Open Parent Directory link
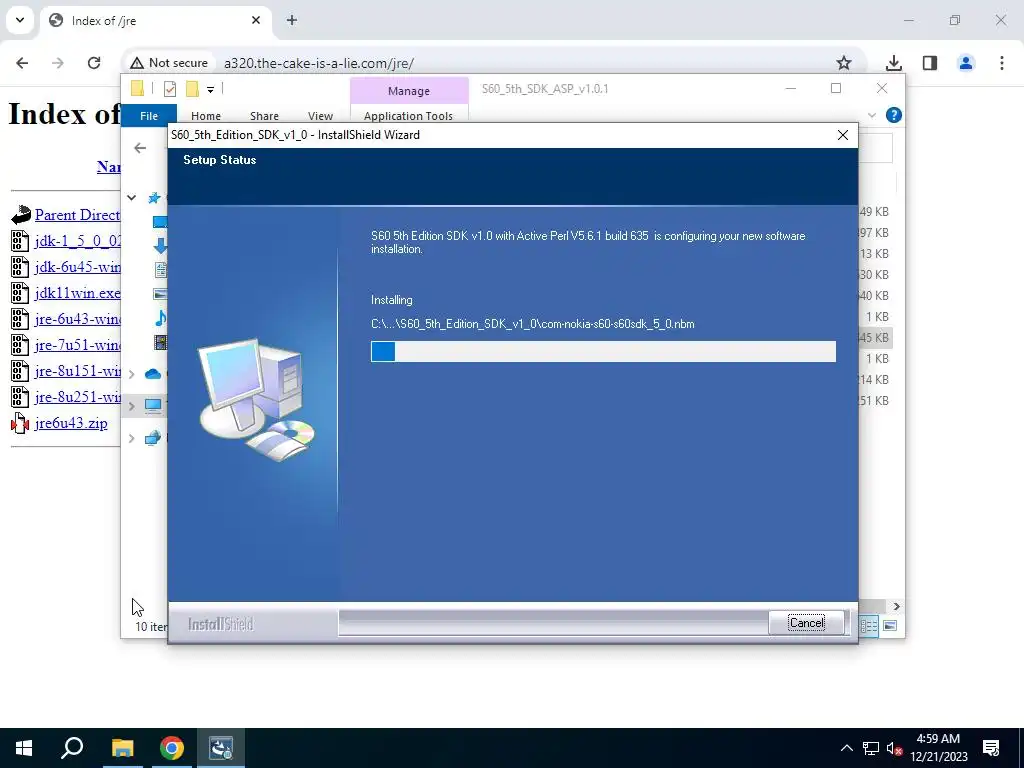Image resolution: width=1024 pixels, height=768 pixels. (x=77, y=215)
